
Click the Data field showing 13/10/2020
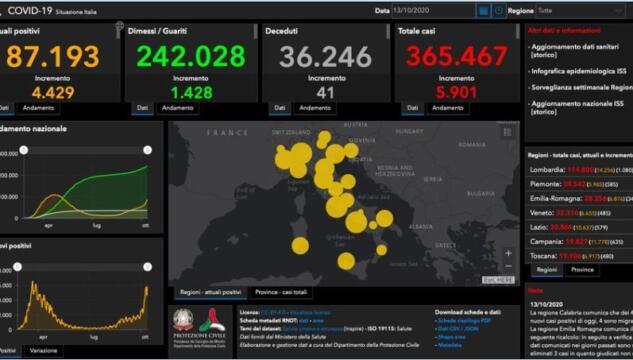point(434,11)
